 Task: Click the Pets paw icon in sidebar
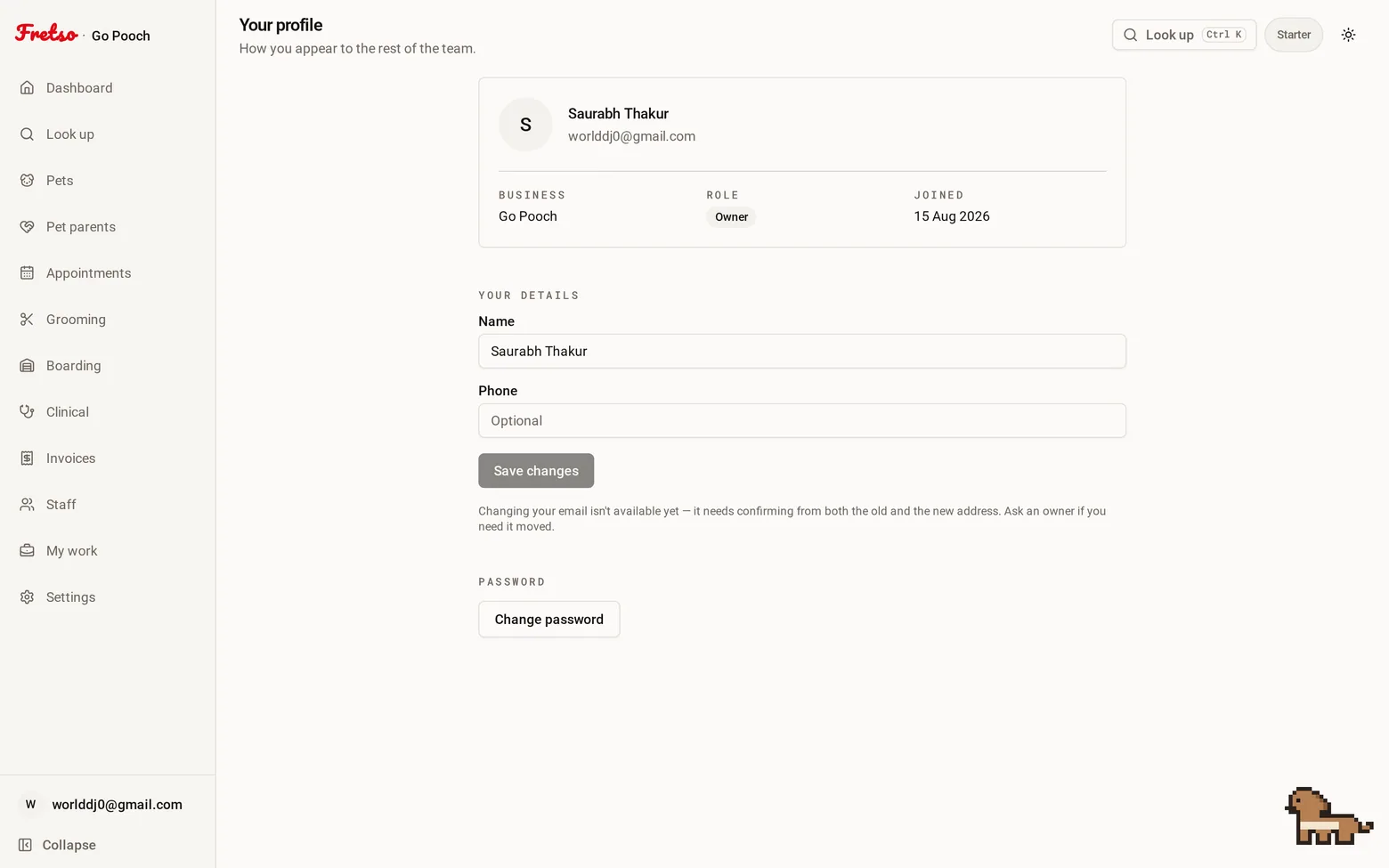point(27,180)
